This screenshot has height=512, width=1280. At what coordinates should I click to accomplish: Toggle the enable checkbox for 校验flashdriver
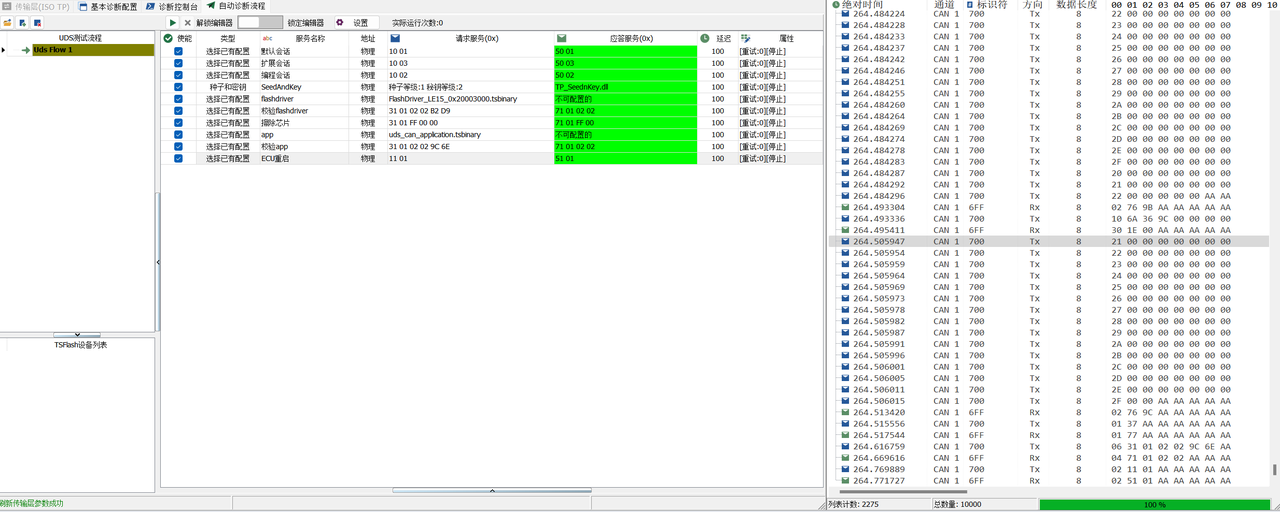(x=178, y=111)
